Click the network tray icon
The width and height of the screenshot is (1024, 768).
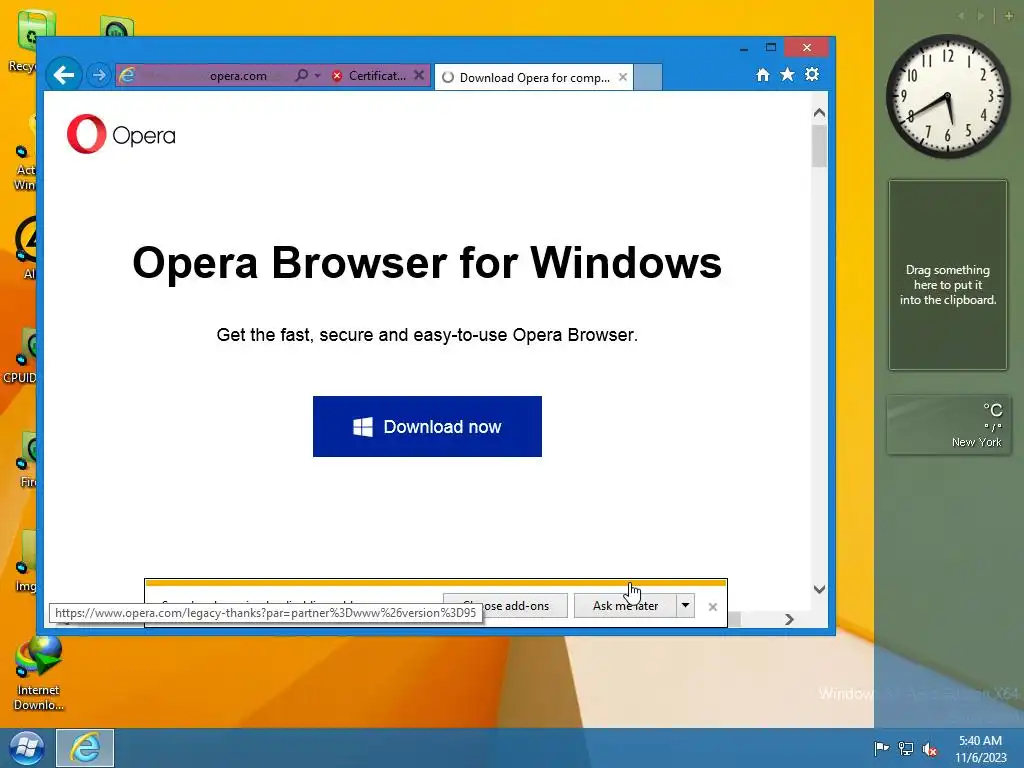(x=906, y=748)
